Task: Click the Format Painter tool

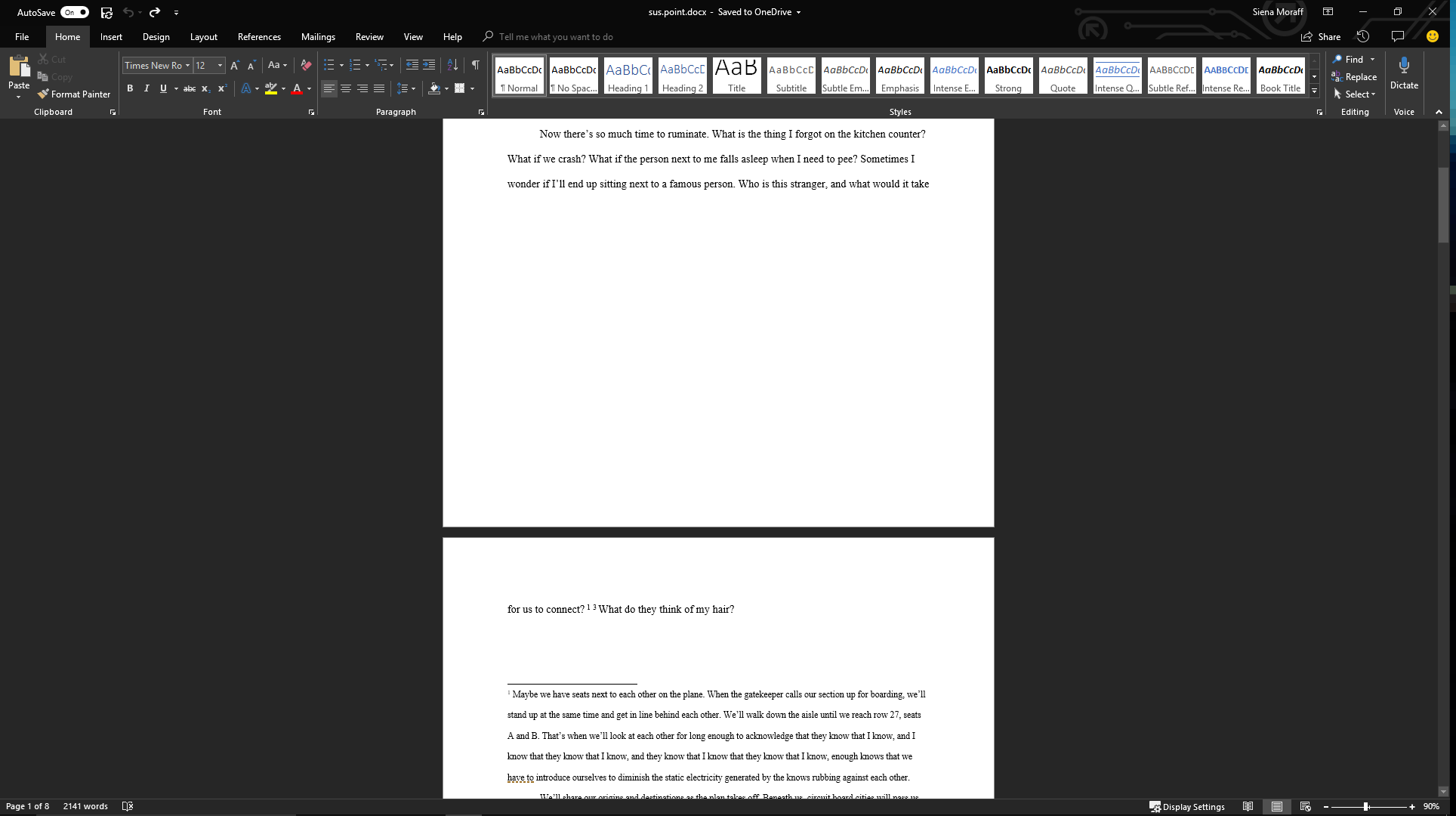Action: click(x=74, y=94)
